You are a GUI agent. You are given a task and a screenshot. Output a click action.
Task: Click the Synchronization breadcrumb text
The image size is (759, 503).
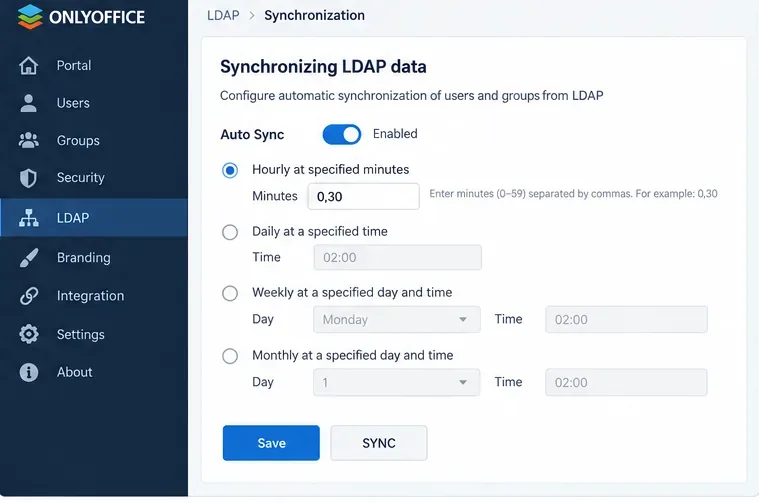coord(315,15)
